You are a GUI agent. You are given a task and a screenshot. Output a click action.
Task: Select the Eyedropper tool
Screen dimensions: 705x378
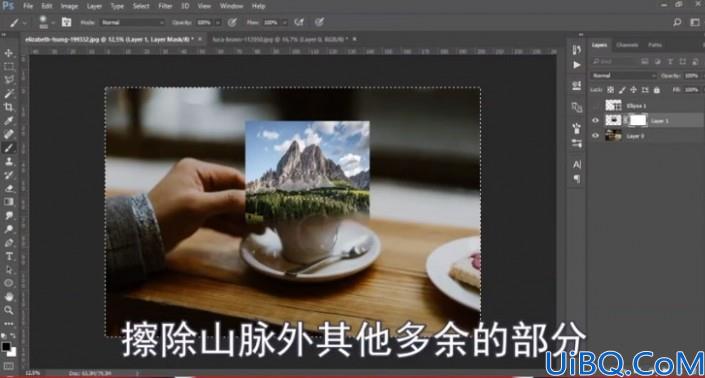coord(9,120)
